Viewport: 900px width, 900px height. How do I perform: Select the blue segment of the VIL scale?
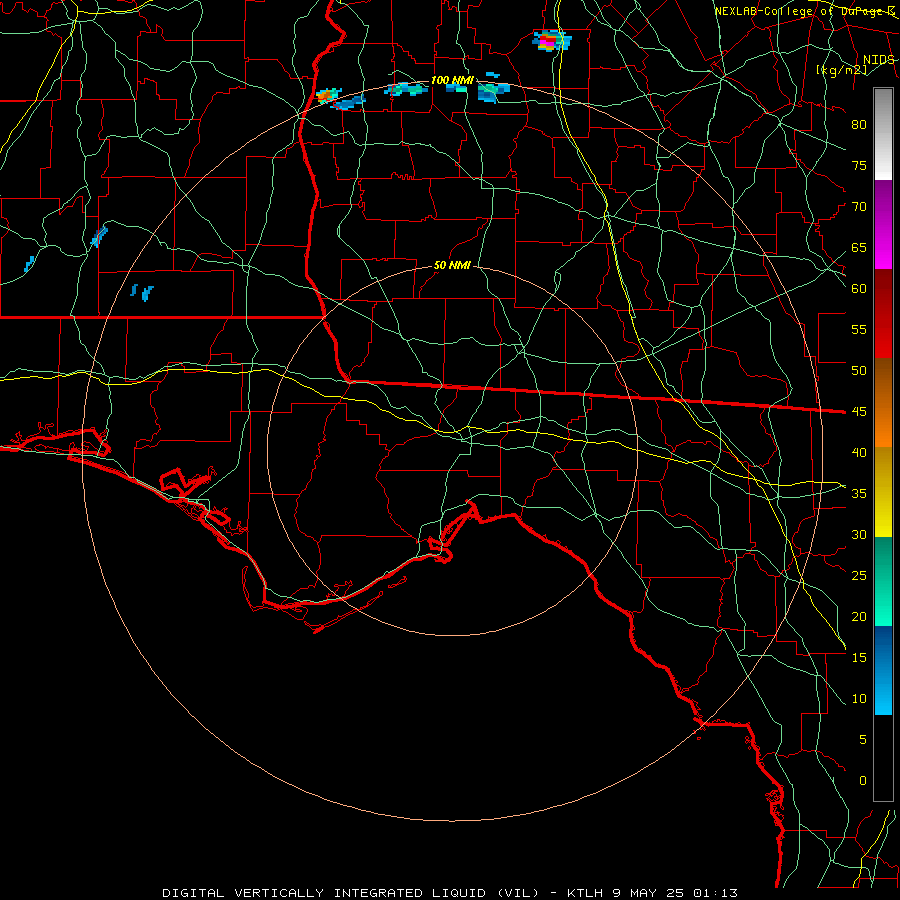(883, 670)
